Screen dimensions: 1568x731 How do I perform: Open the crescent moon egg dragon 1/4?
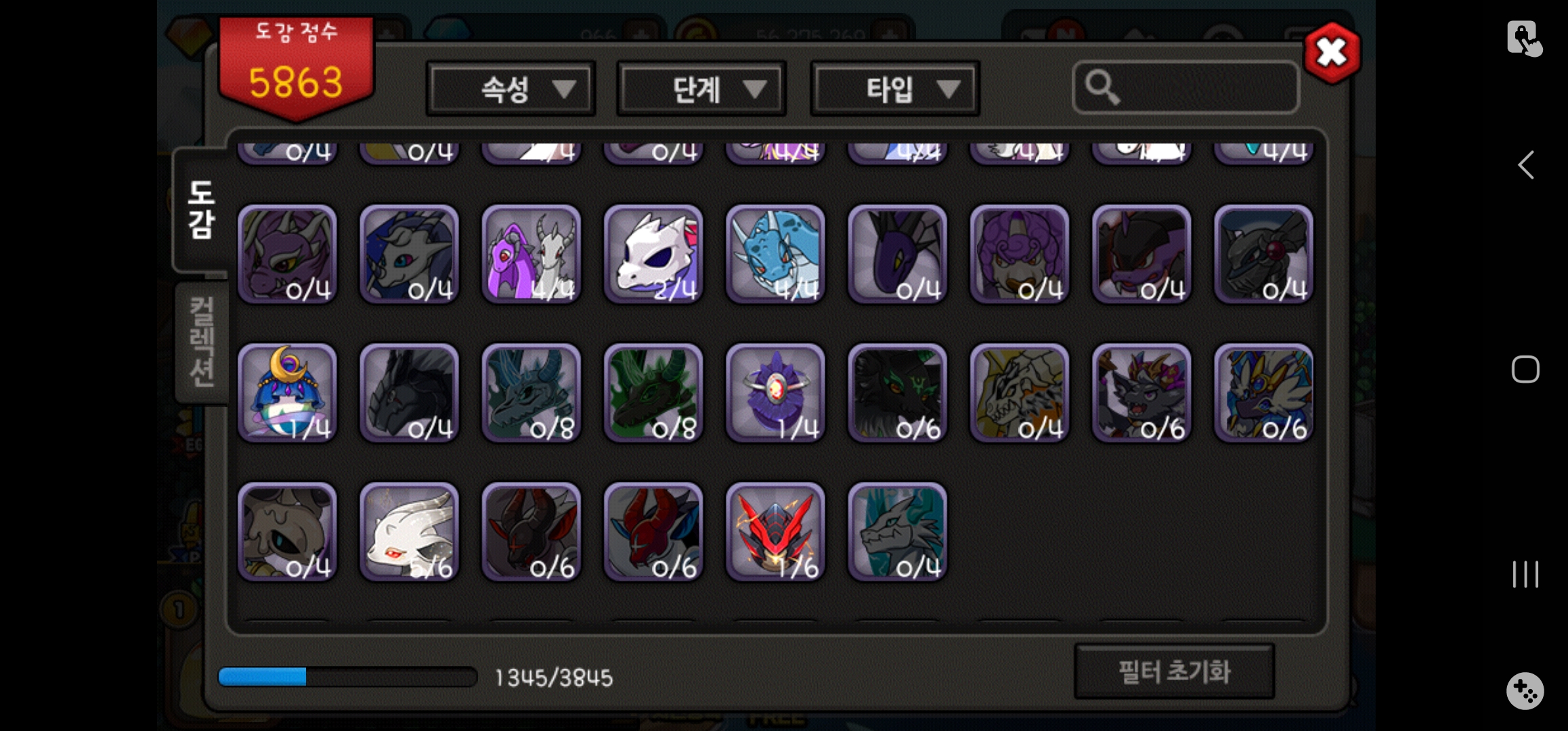[x=288, y=393]
